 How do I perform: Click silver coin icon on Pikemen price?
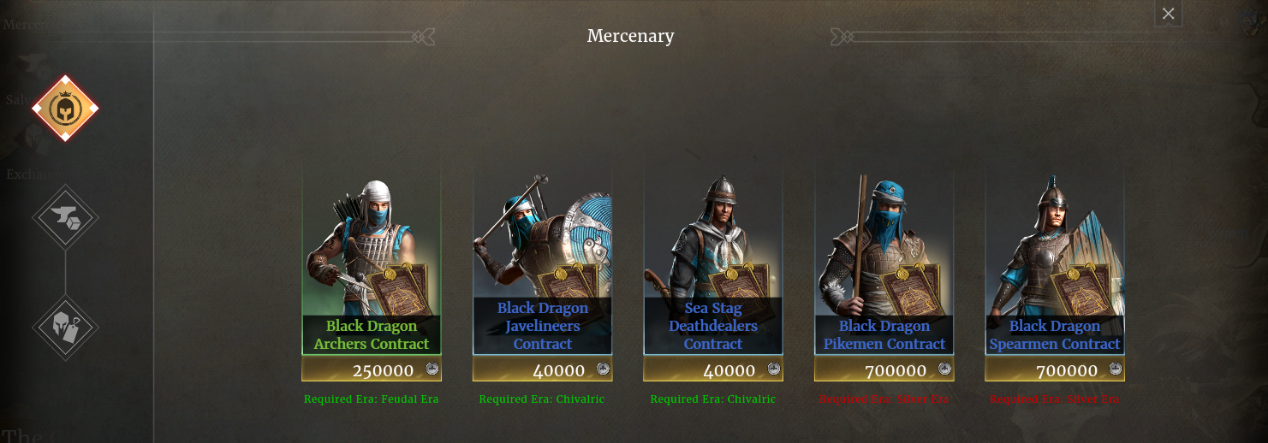point(945,370)
